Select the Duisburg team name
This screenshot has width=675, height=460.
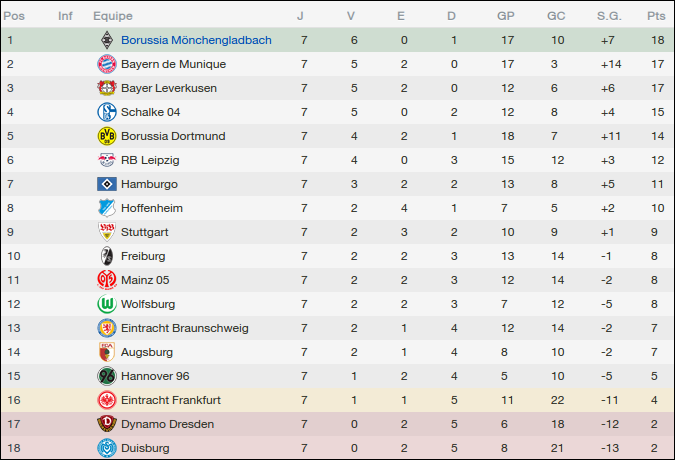click(145, 448)
